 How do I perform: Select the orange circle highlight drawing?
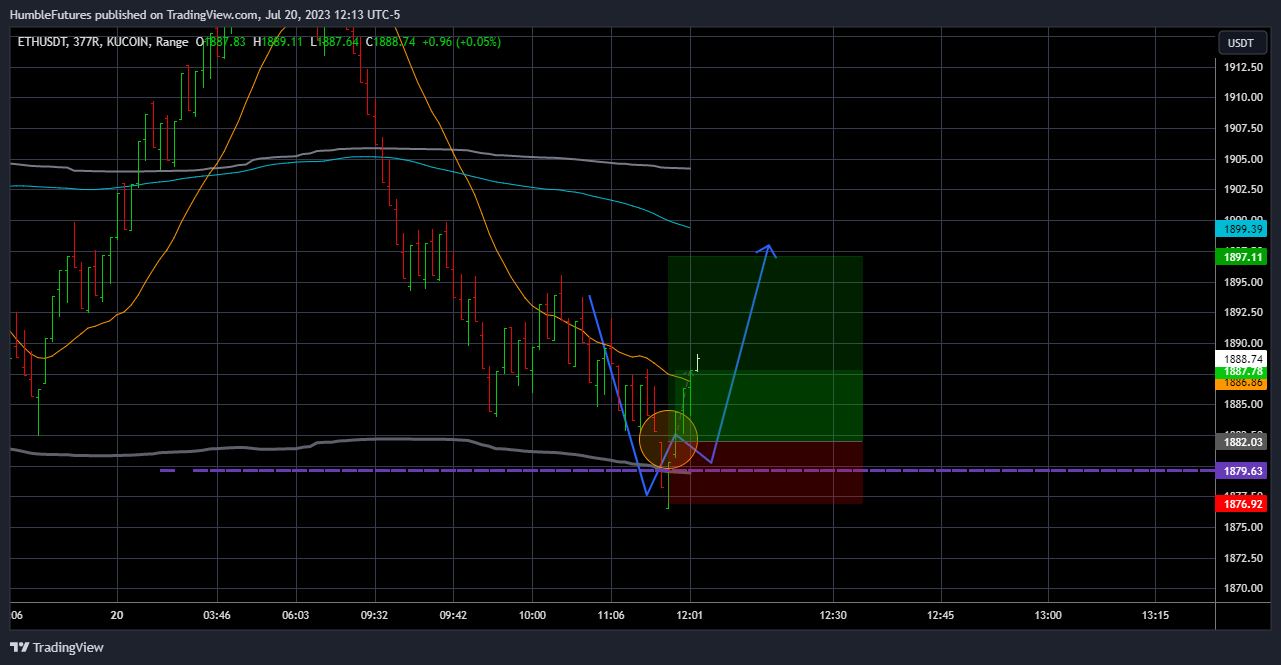pyautogui.click(x=668, y=439)
